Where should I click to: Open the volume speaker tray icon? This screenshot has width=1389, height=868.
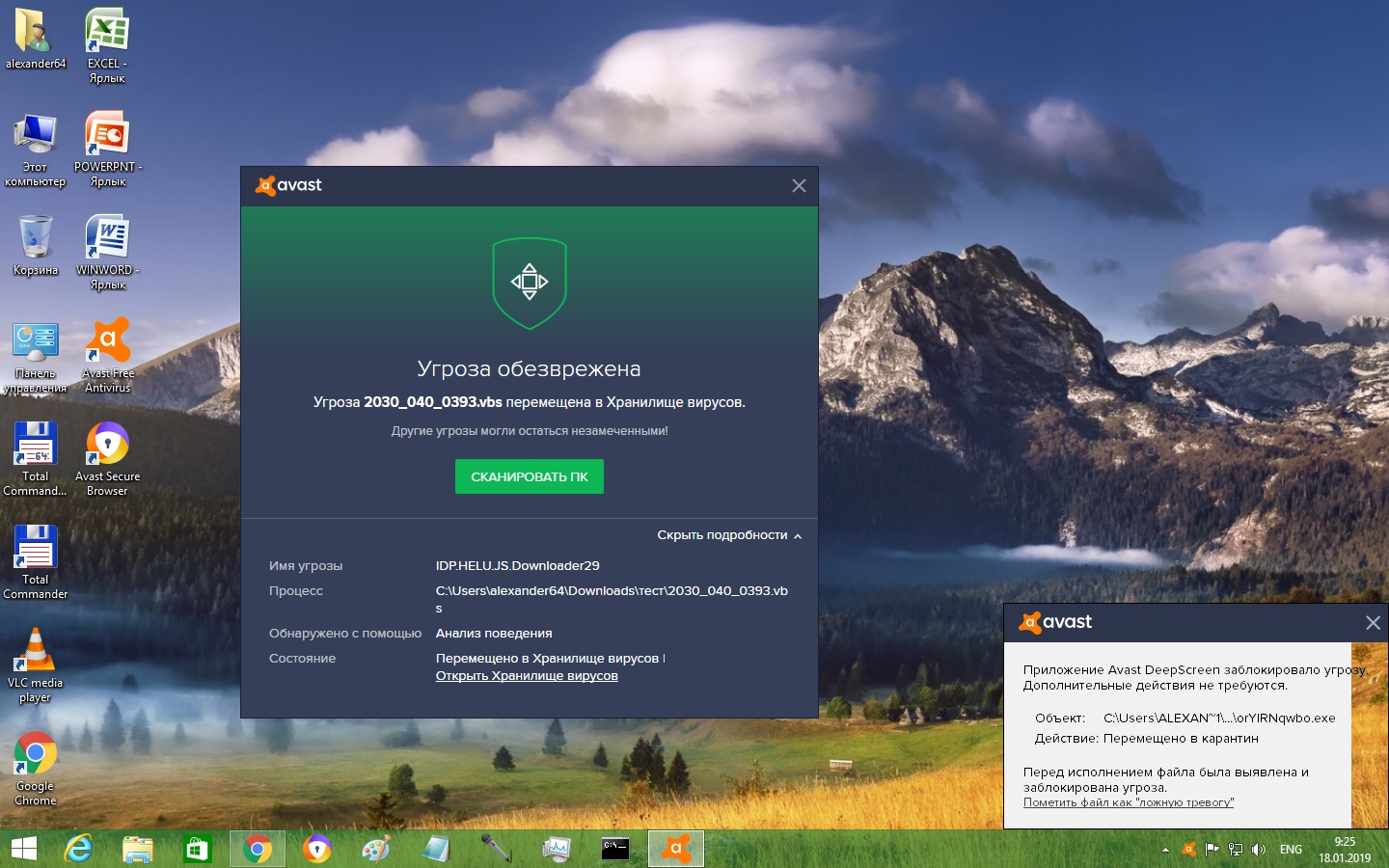click(1259, 850)
